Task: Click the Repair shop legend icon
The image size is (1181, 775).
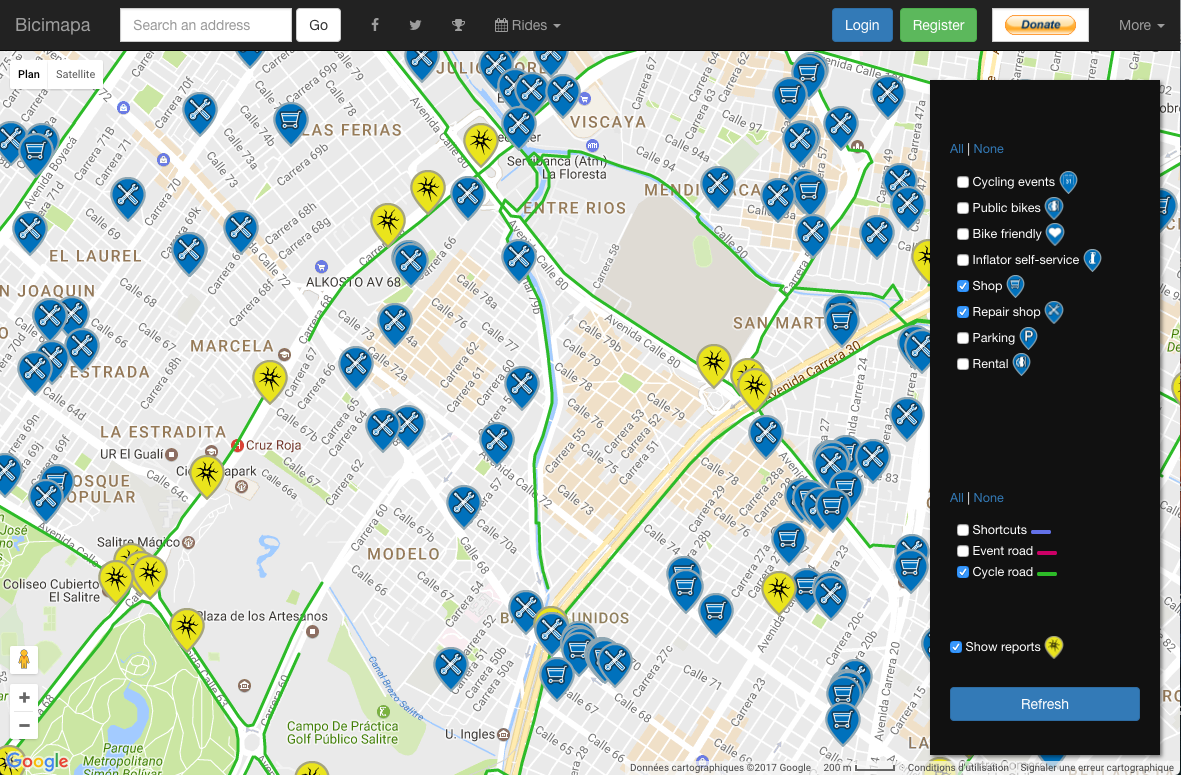Action: (x=1054, y=311)
